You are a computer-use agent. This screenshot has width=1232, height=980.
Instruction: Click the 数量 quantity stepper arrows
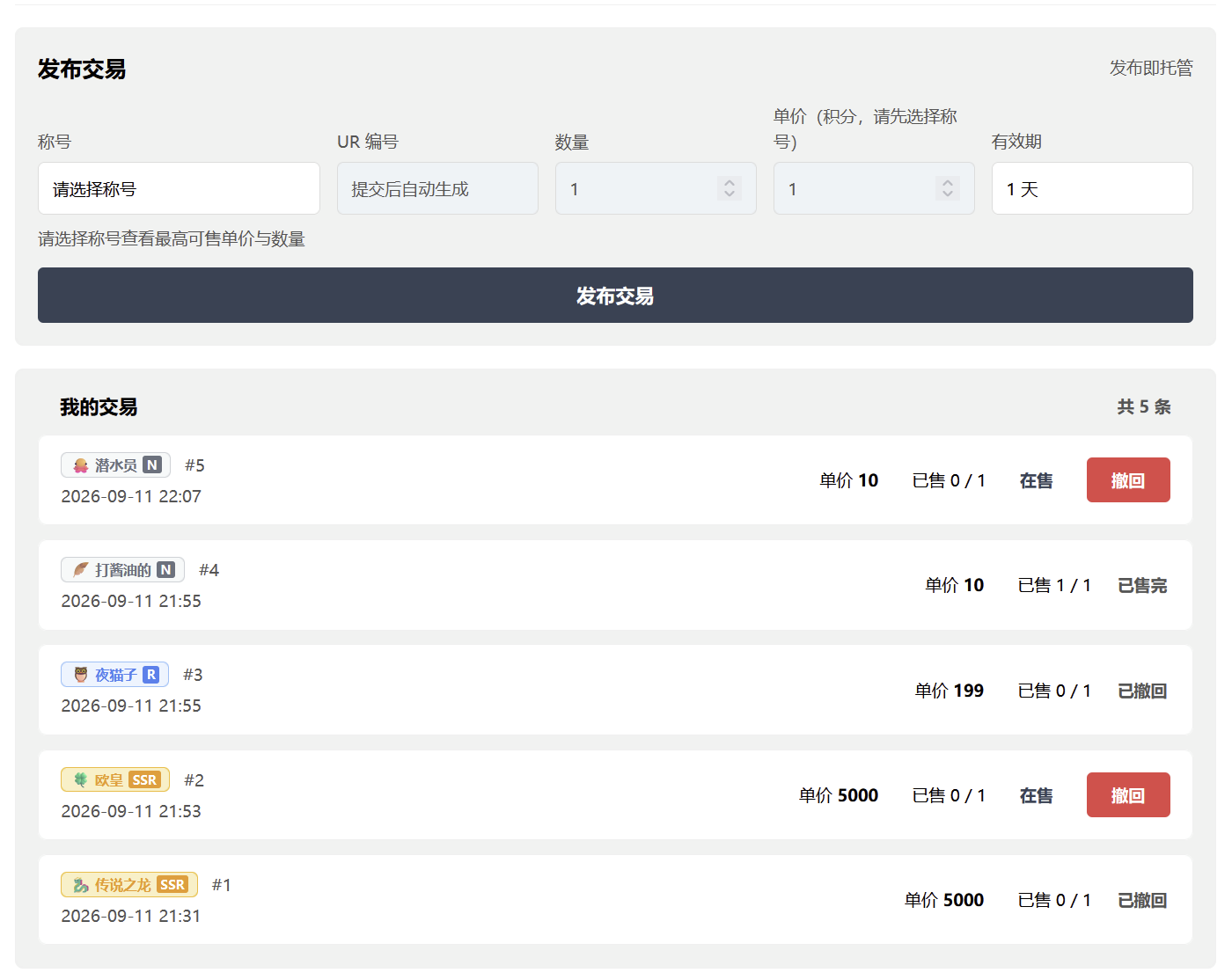(729, 188)
